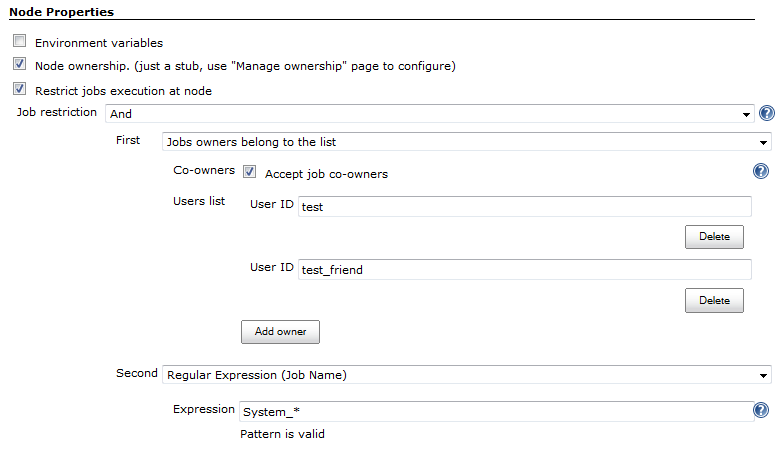Focus the User ID field containing 'test_friend'

click(x=524, y=269)
